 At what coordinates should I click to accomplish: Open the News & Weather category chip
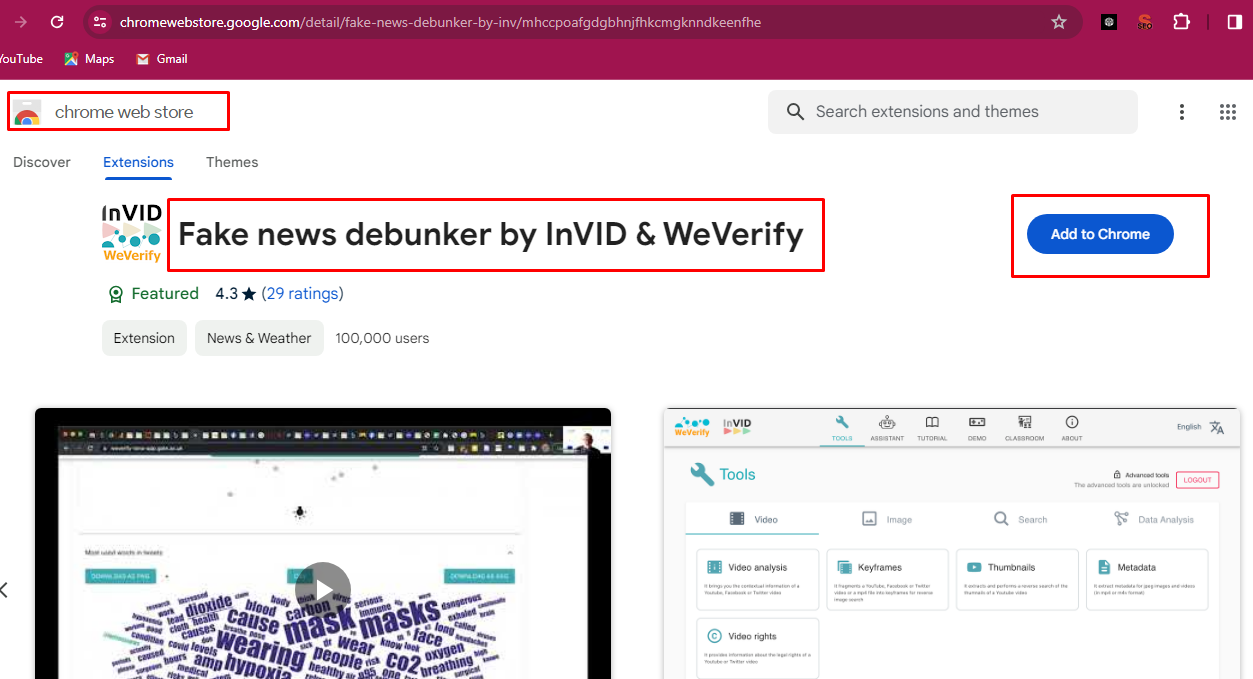click(259, 338)
